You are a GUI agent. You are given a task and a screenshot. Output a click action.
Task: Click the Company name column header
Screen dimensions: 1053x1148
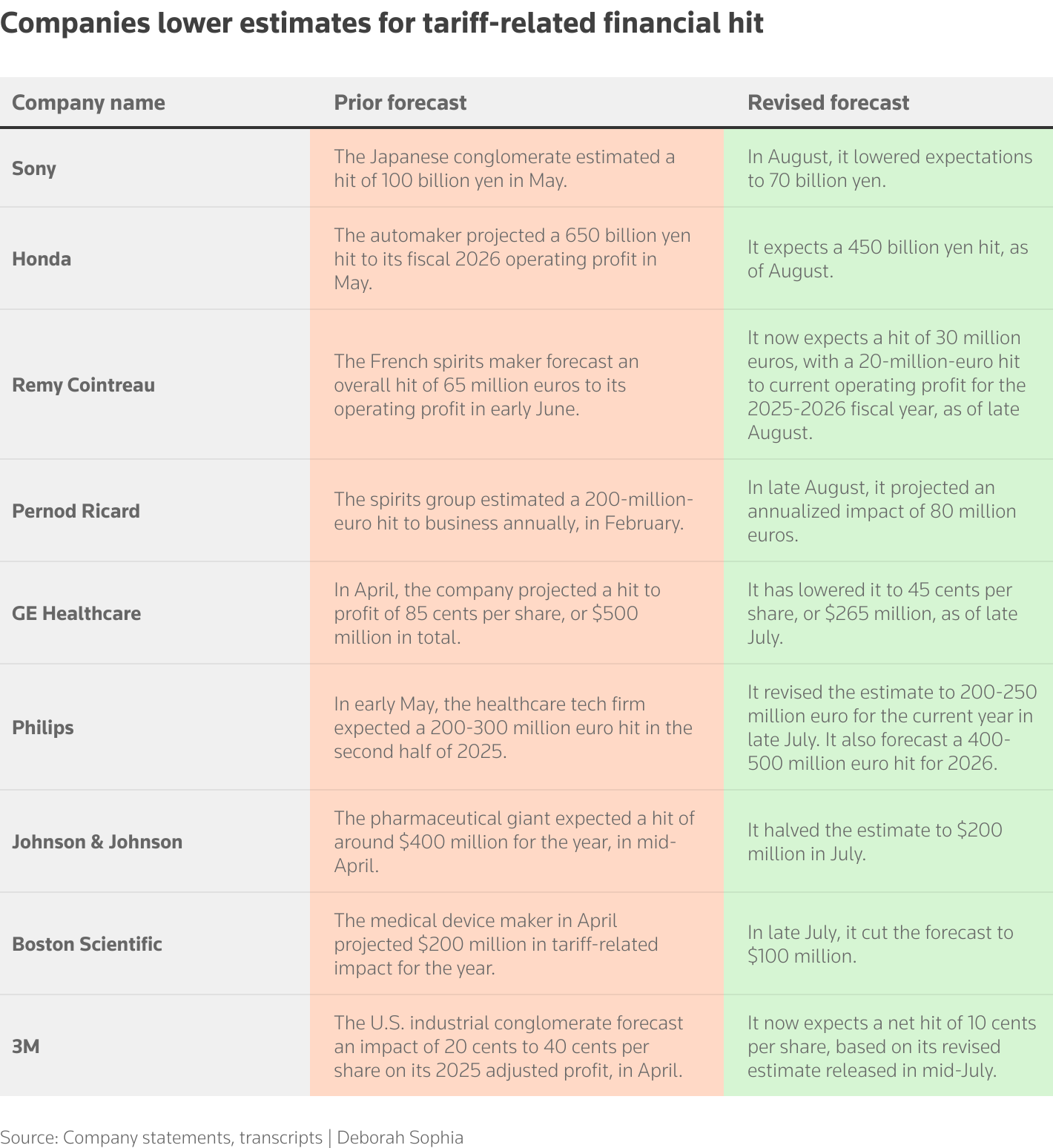[x=88, y=102]
